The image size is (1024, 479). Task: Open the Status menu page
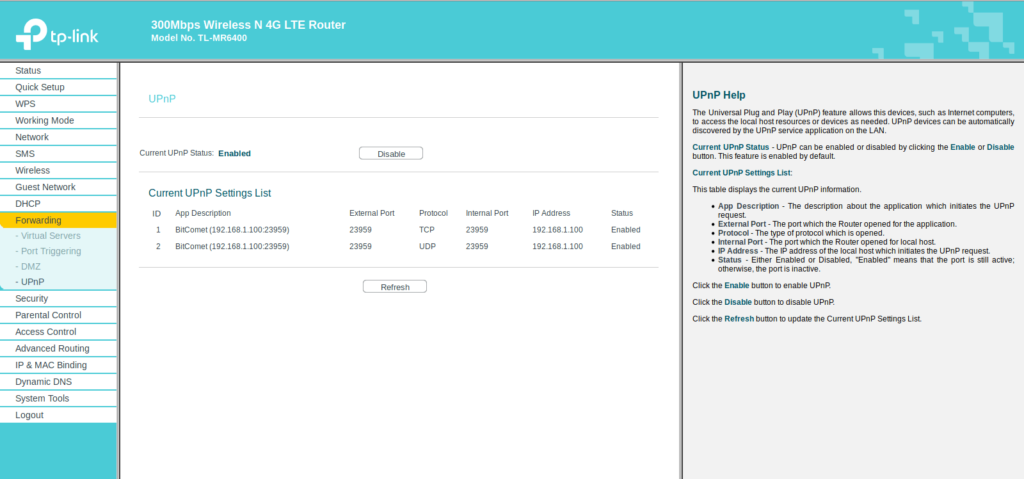[x=28, y=70]
